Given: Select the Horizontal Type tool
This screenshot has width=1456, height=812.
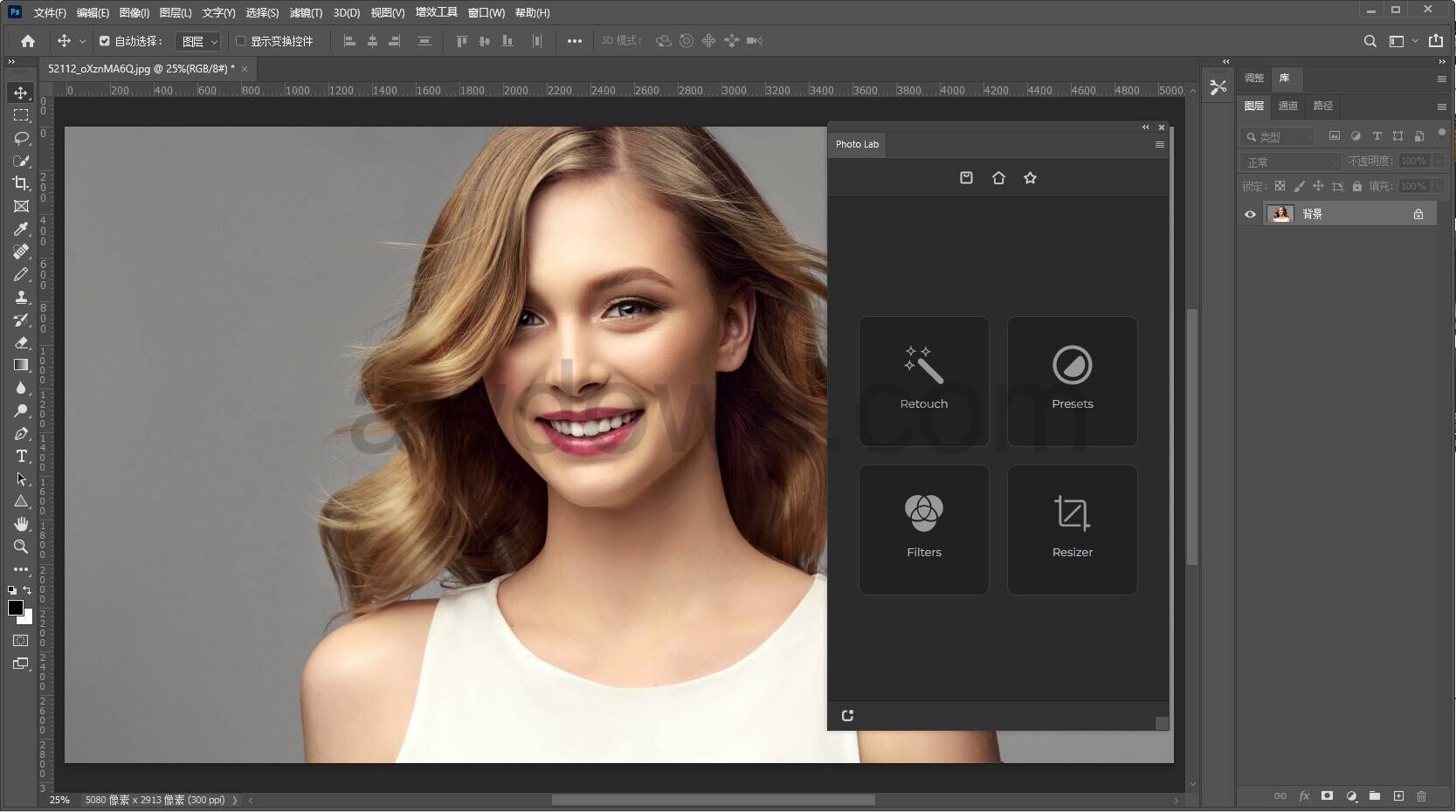Looking at the screenshot, I should [x=21, y=456].
